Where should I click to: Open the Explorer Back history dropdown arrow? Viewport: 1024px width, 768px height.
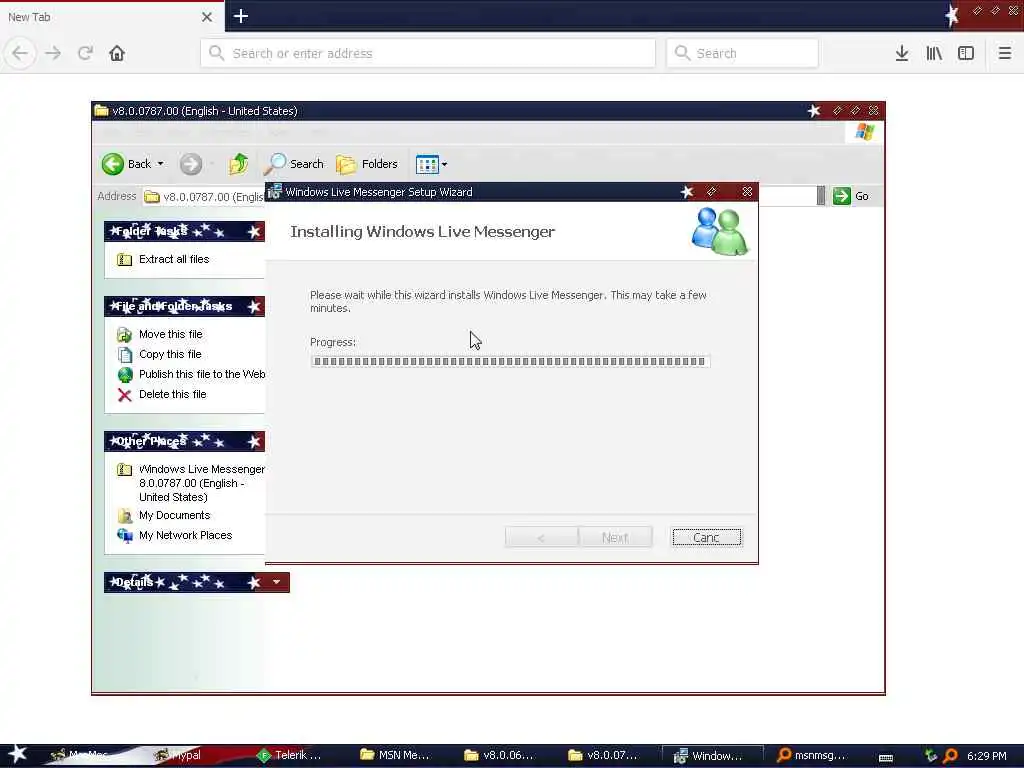(160, 164)
